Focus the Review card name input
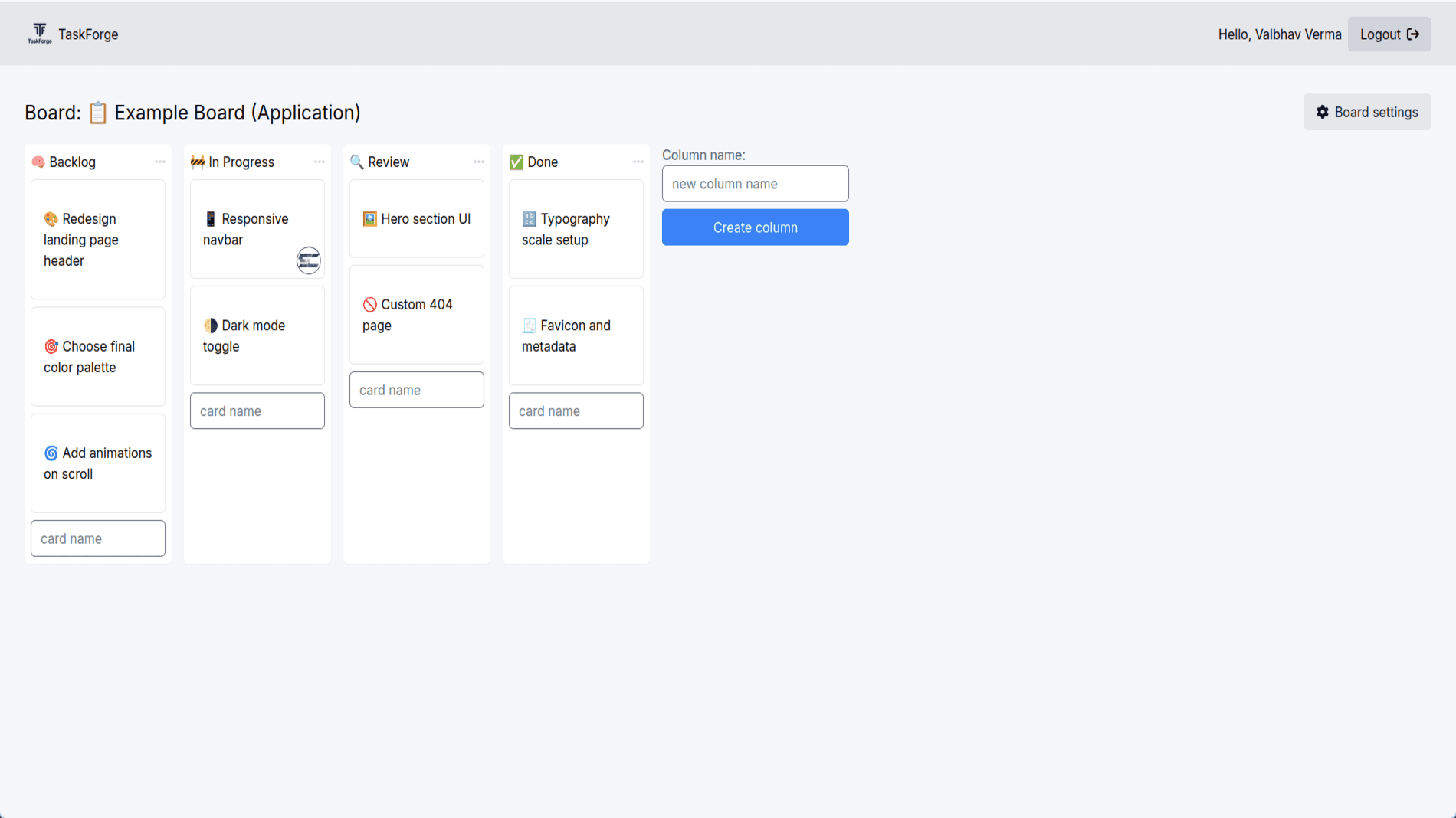Viewport: 1456px width, 818px height. (x=417, y=390)
